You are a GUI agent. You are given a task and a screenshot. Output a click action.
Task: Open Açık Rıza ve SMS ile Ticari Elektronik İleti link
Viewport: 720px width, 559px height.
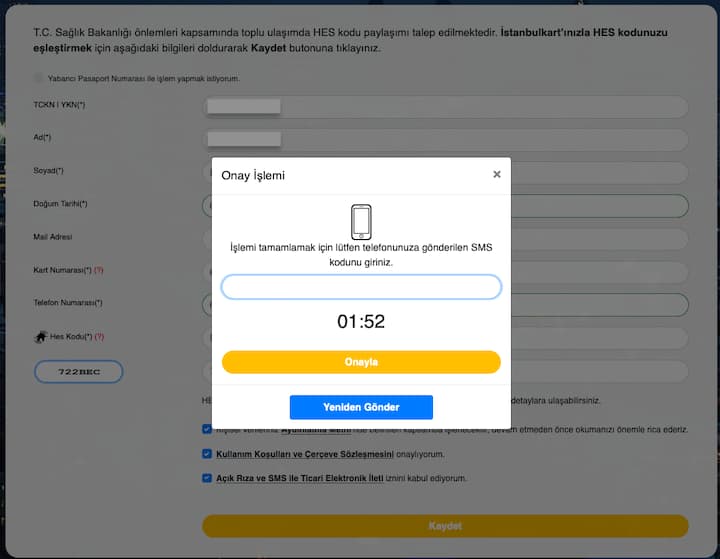point(300,478)
